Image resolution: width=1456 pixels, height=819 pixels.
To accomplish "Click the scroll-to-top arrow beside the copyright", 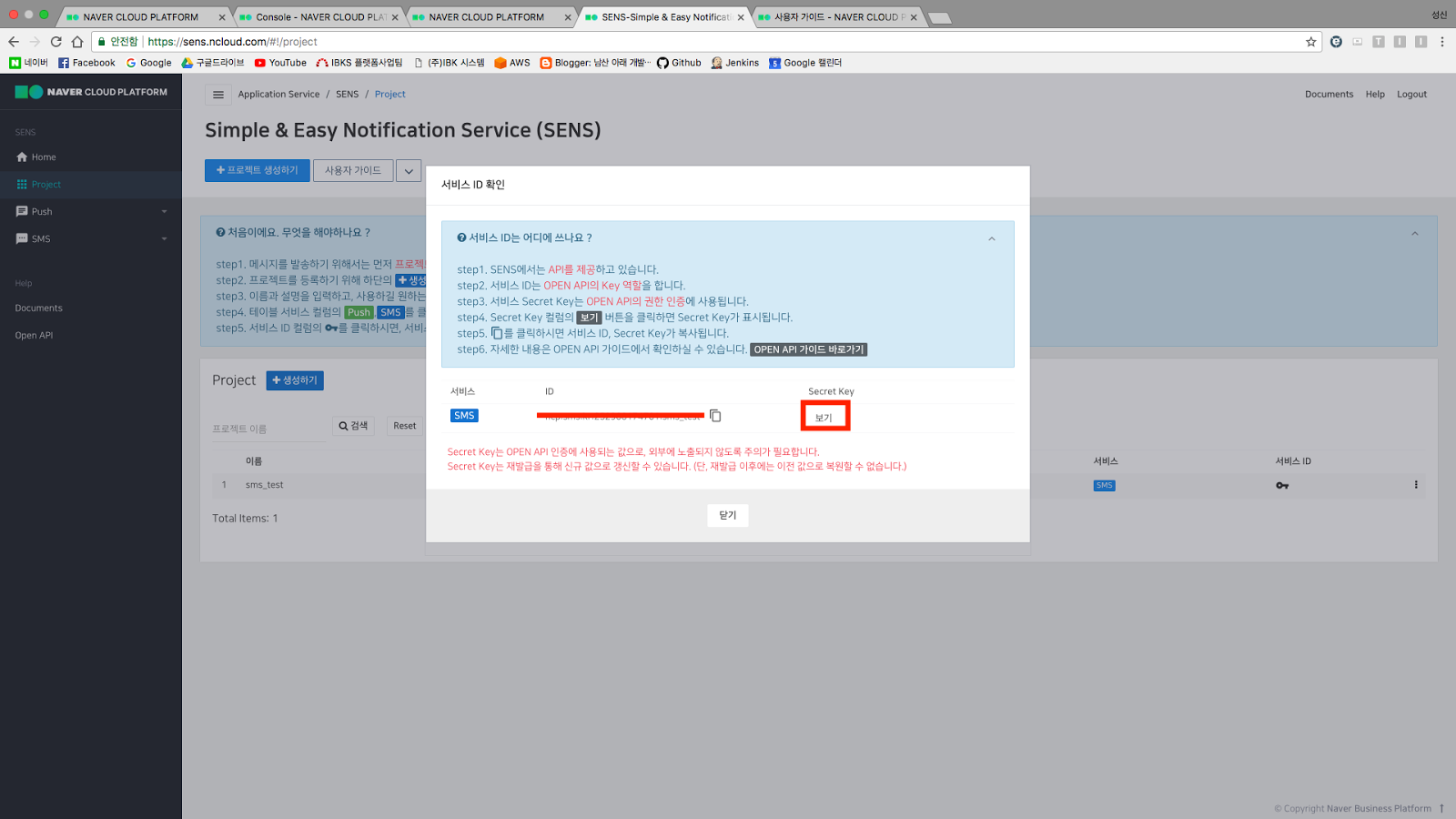I will [x=1441, y=808].
